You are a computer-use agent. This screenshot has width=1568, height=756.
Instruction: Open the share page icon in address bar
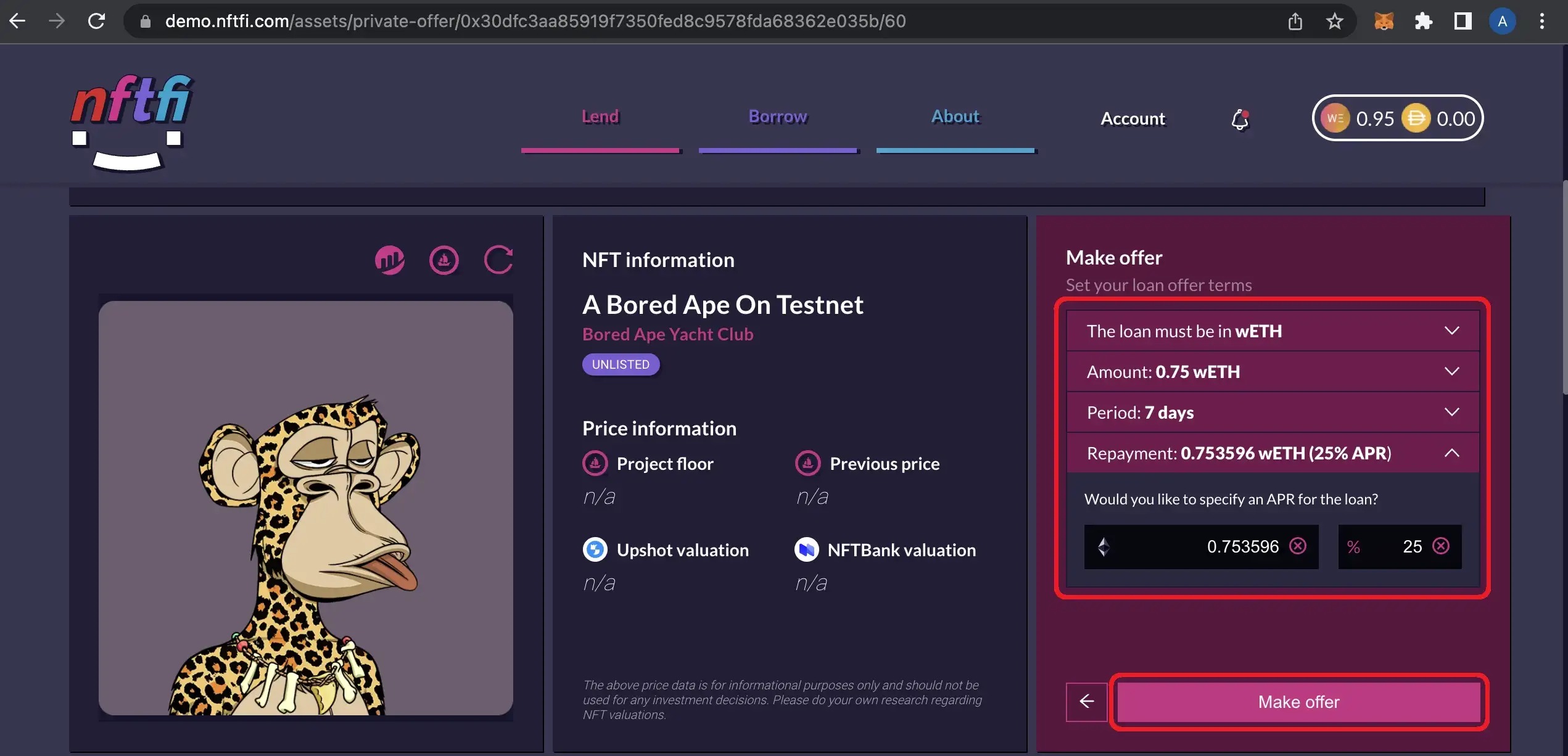pos(1295,22)
